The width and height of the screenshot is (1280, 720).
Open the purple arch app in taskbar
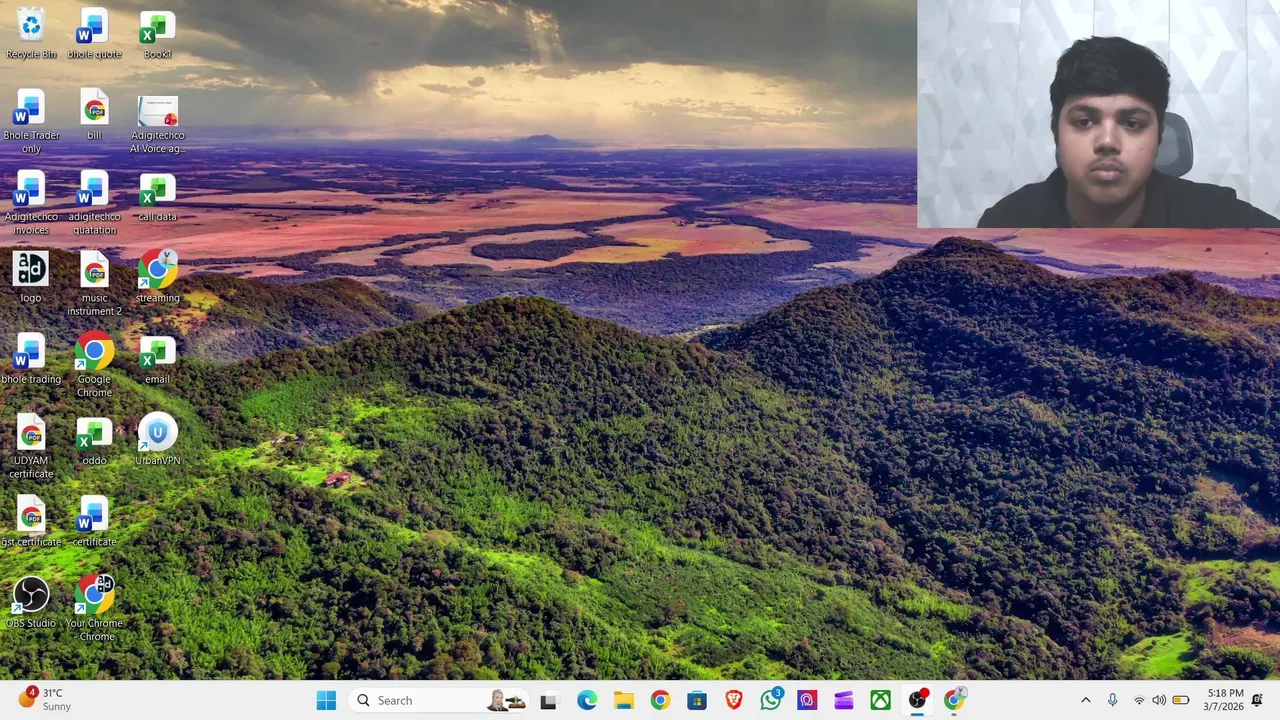tap(807, 700)
